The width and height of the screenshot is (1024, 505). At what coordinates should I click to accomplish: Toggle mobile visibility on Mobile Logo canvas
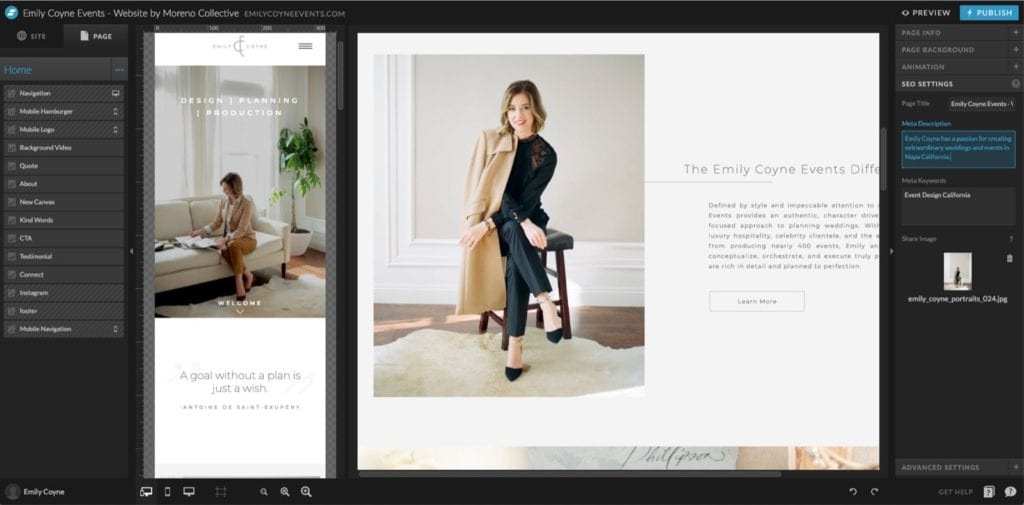[x=116, y=129]
